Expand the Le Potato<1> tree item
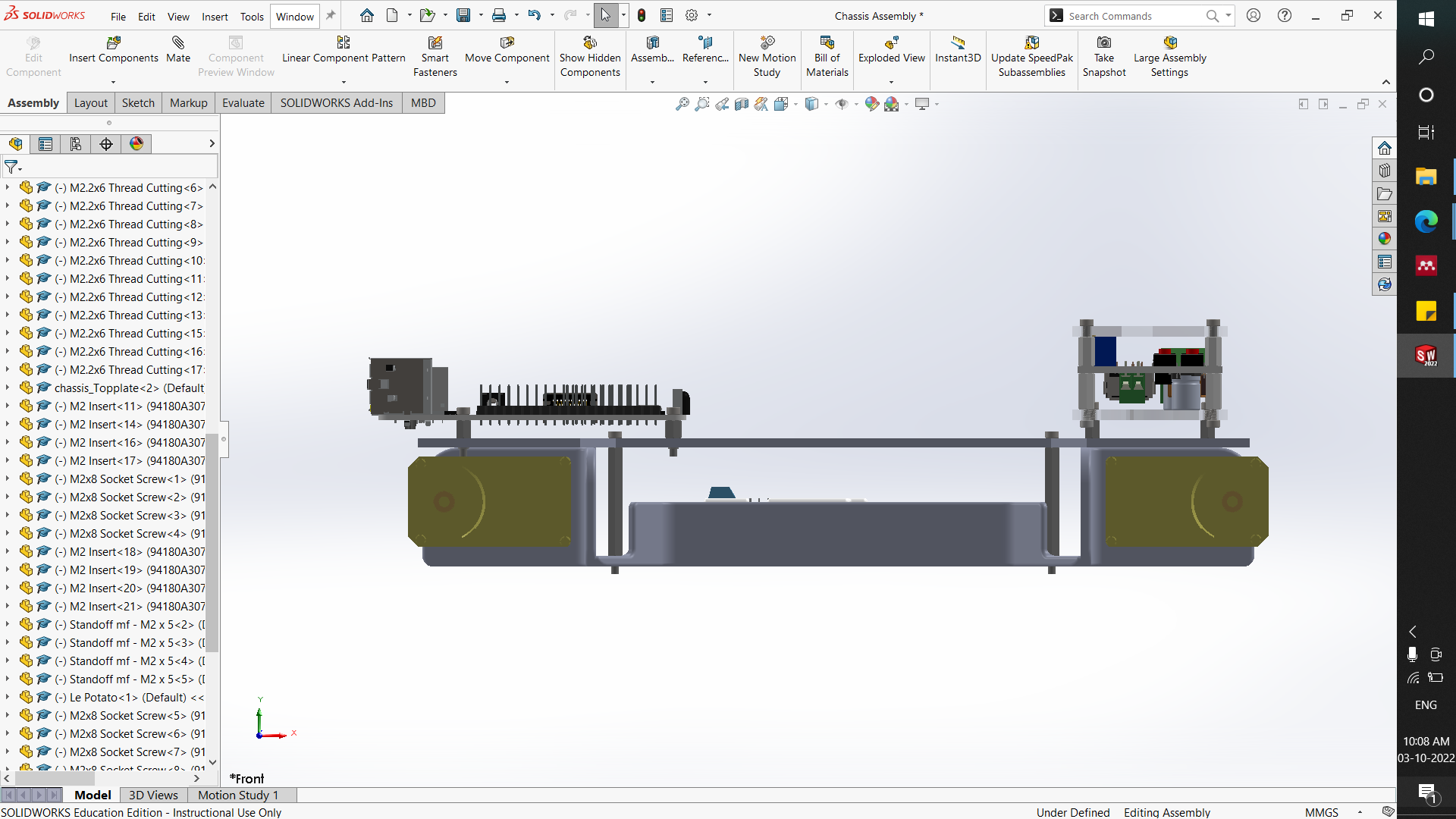The height and width of the screenshot is (819, 1456). tap(8, 697)
